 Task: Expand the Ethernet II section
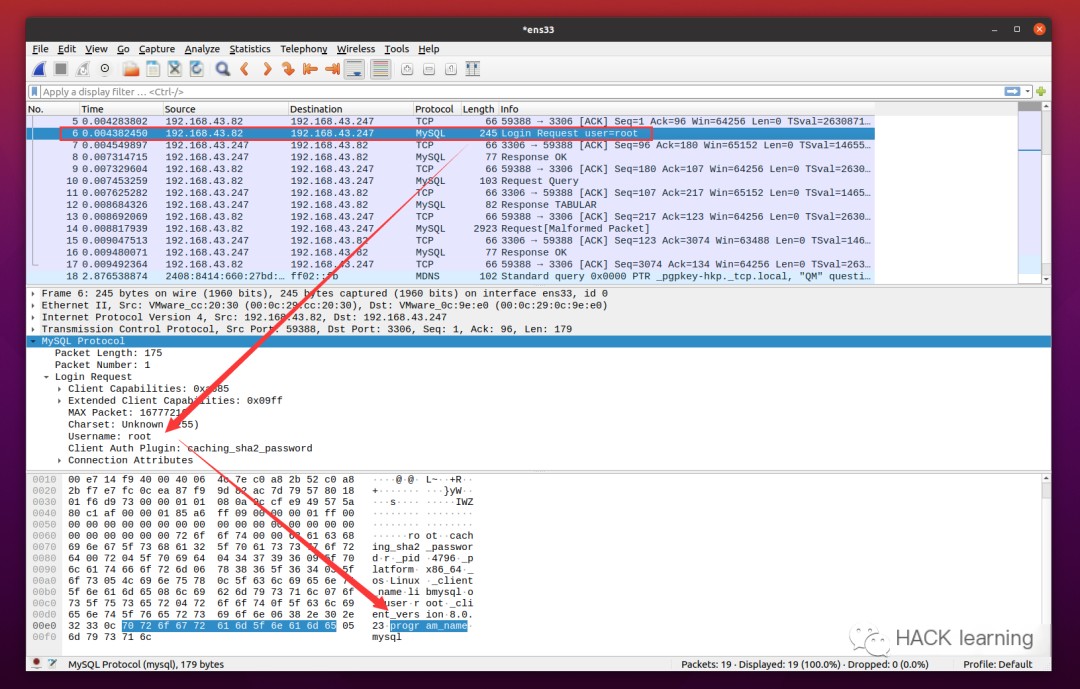pos(33,305)
